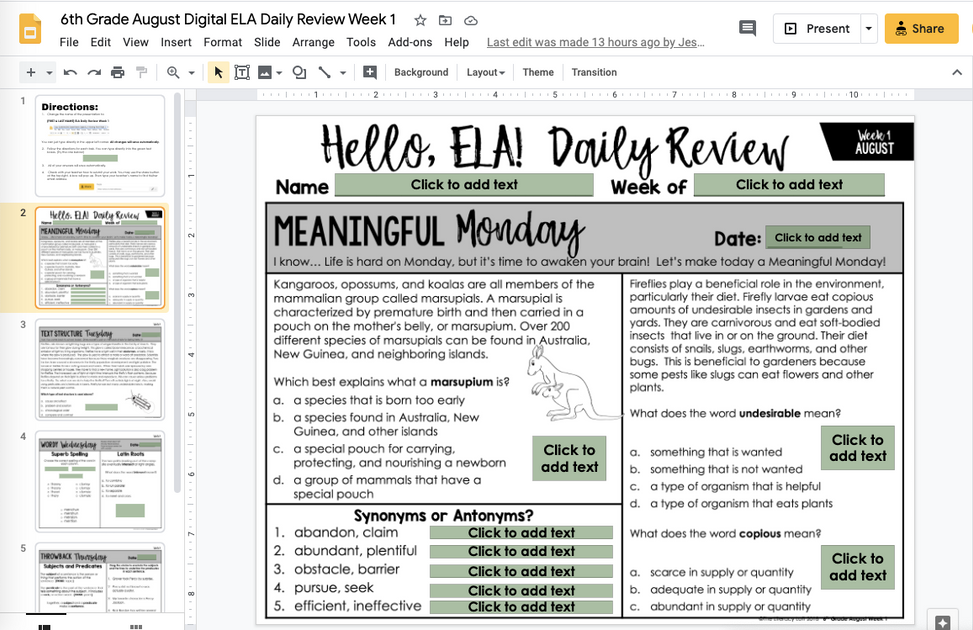Star this presentation
The height and width of the screenshot is (630, 973).
coord(419,19)
